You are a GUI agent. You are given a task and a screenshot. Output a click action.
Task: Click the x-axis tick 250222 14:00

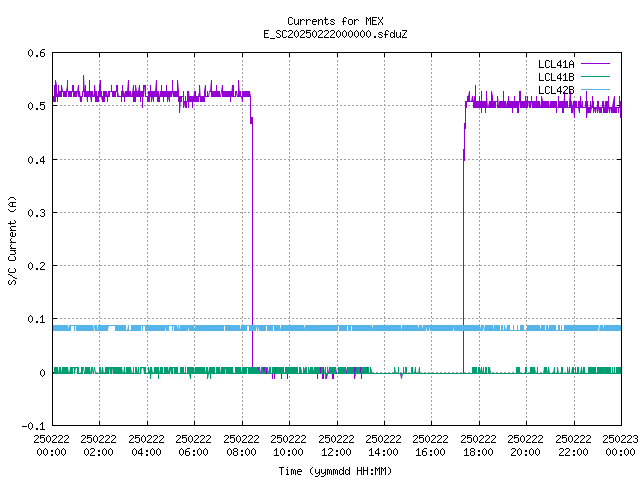pyautogui.click(x=383, y=445)
